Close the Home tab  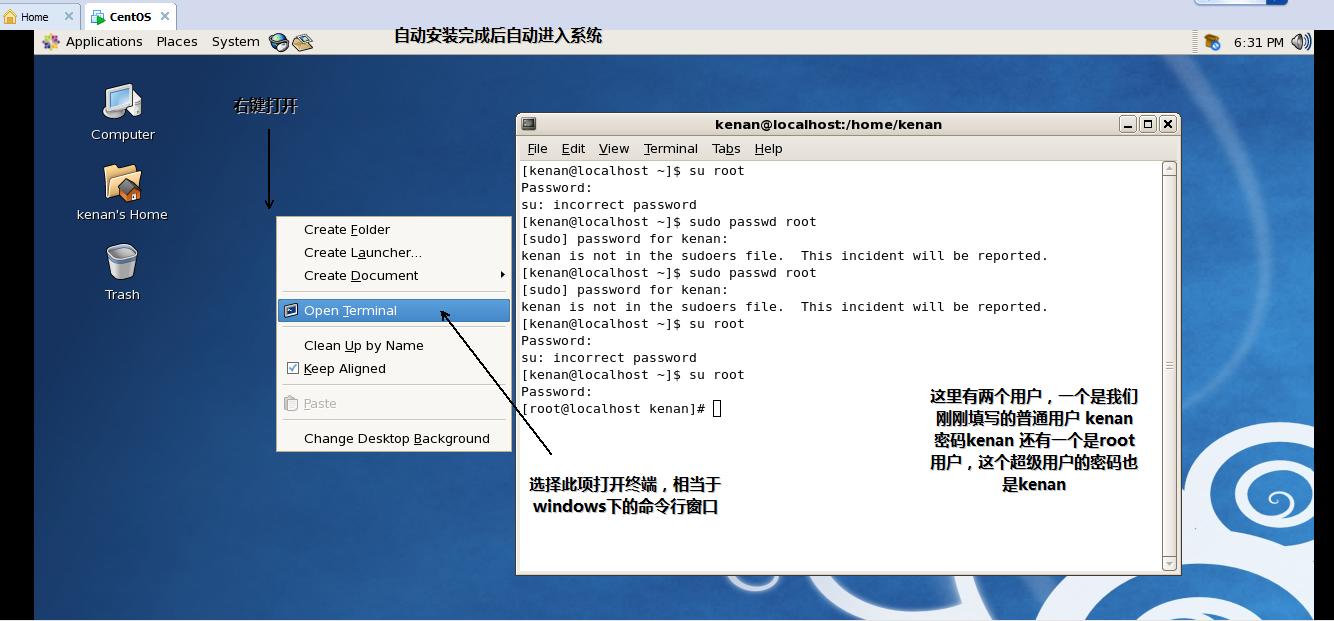pyautogui.click(x=69, y=17)
